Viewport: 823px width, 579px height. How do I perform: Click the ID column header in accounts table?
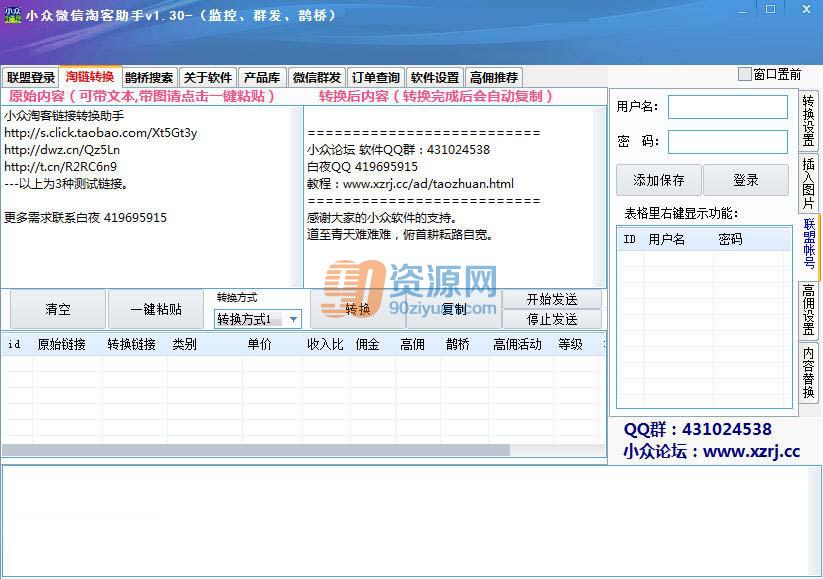629,239
